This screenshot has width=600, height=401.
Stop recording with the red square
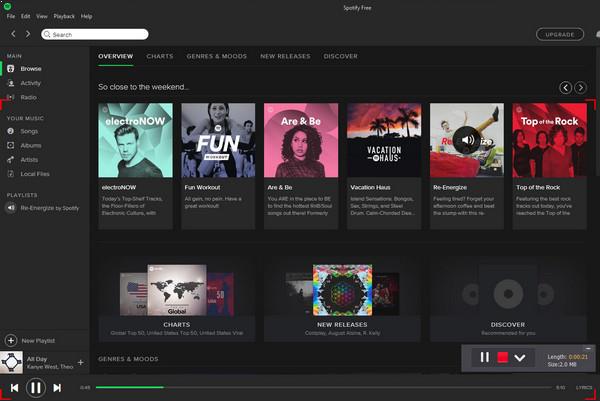tap(502, 357)
